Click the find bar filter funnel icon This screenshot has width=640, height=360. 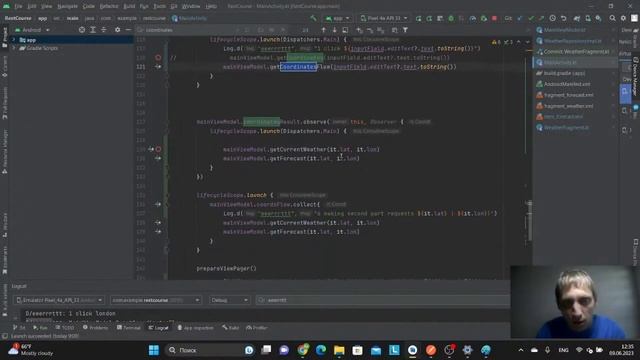click(x=405, y=30)
